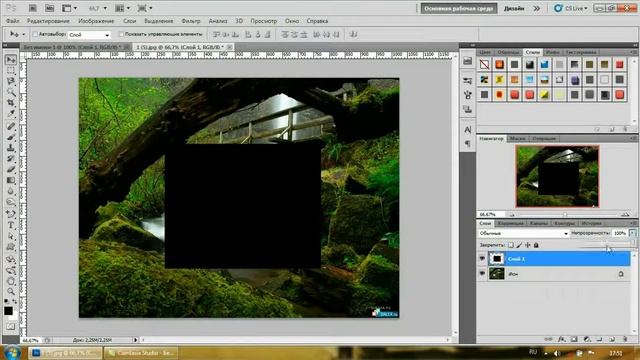640x360 pixels.
Task: Delete layer trash icon in Layers panel
Action: point(625,339)
